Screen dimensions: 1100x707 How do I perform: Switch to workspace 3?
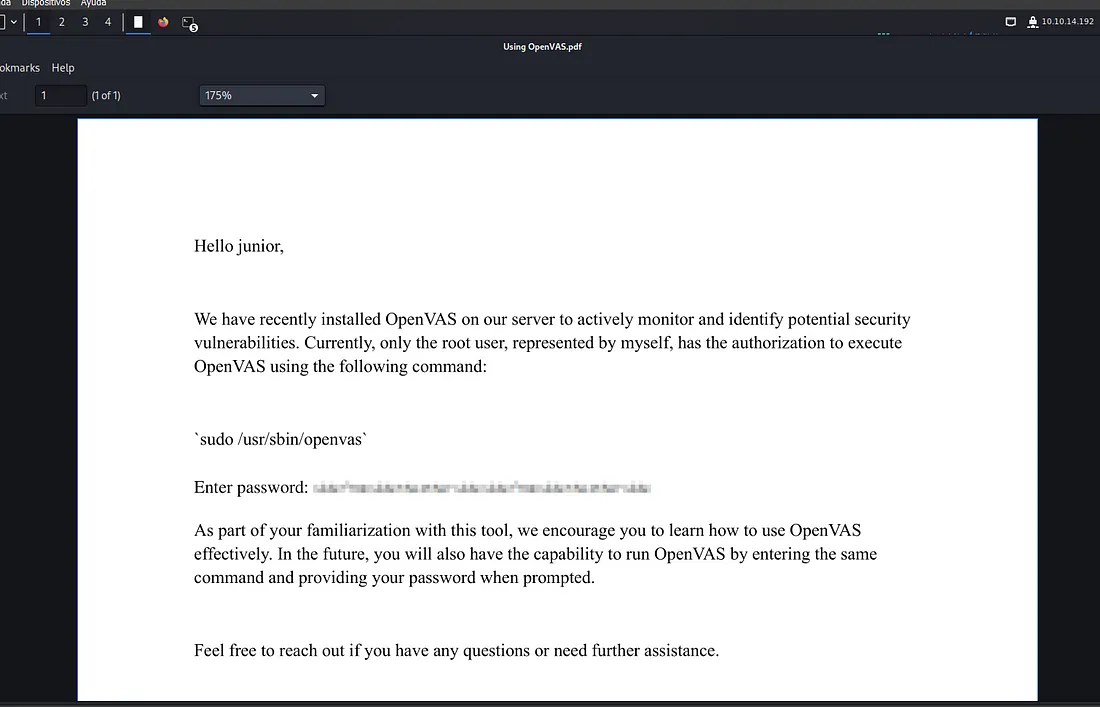point(85,22)
